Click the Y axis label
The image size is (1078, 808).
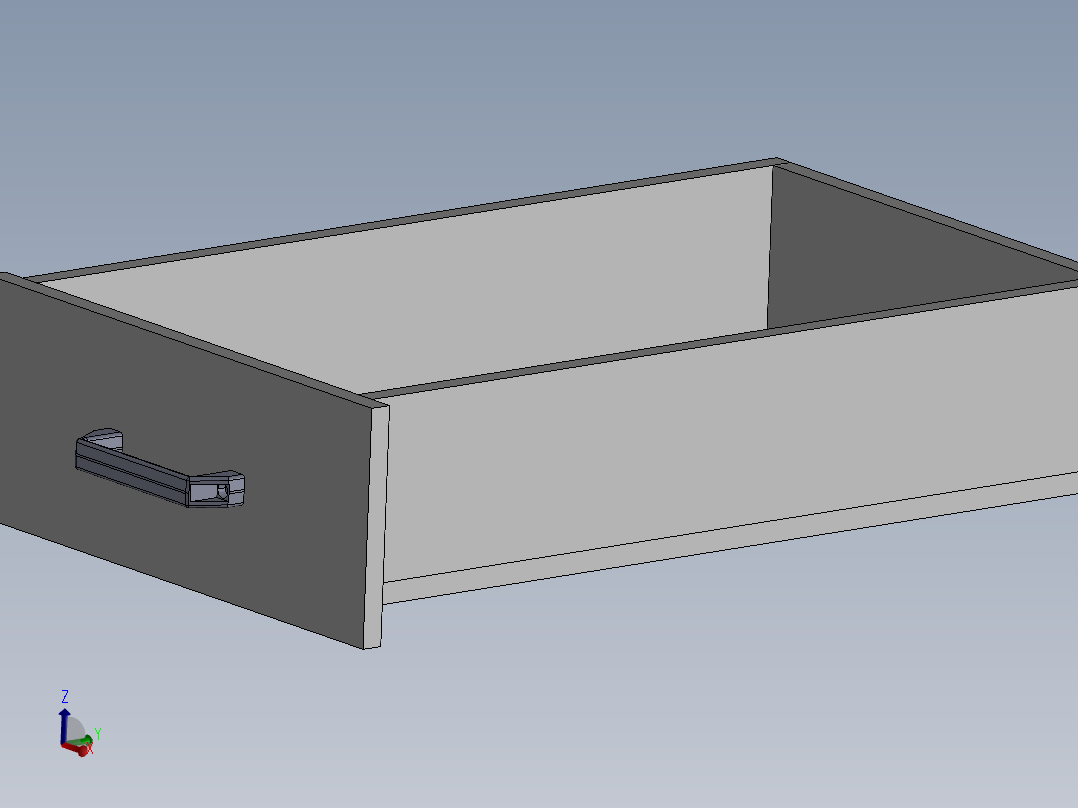point(98,732)
